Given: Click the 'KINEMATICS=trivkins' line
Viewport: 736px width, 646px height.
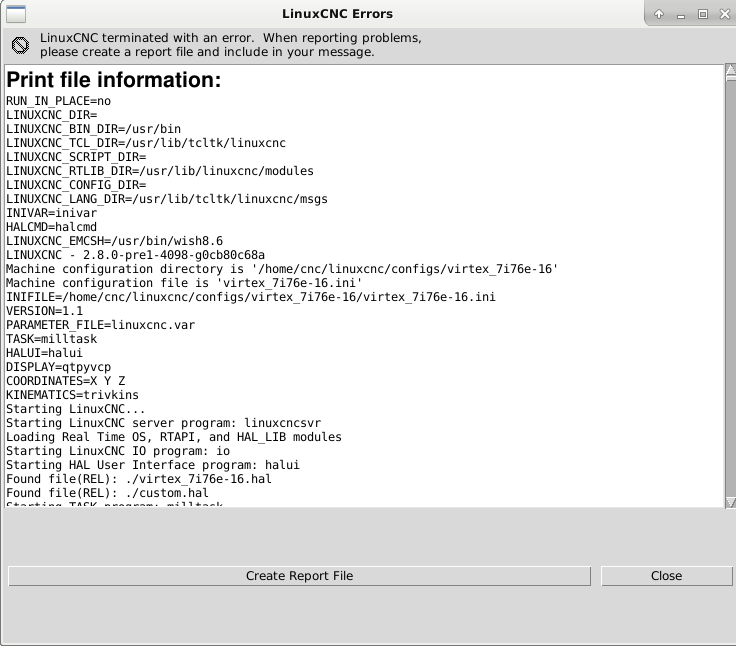Looking at the screenshot, I should tap(72, 395).
